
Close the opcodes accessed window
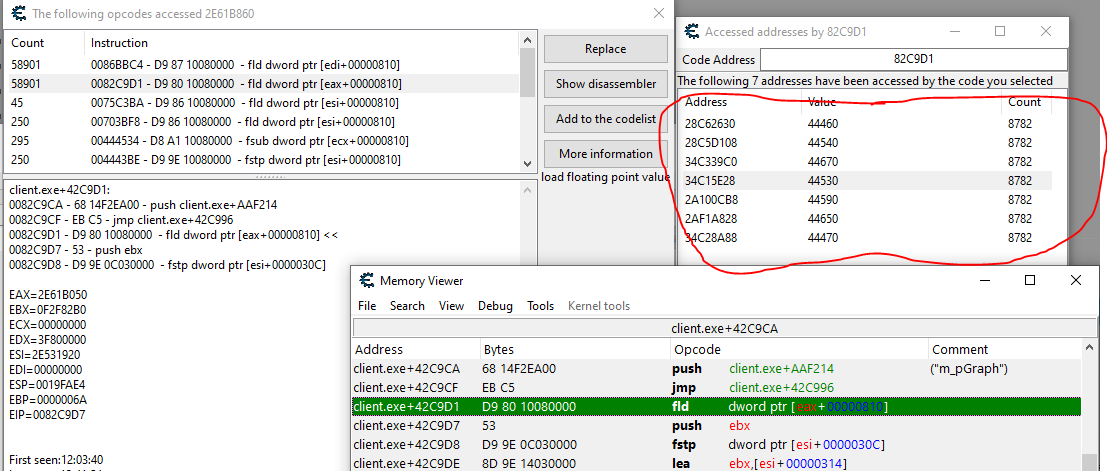tap(658, 14)
